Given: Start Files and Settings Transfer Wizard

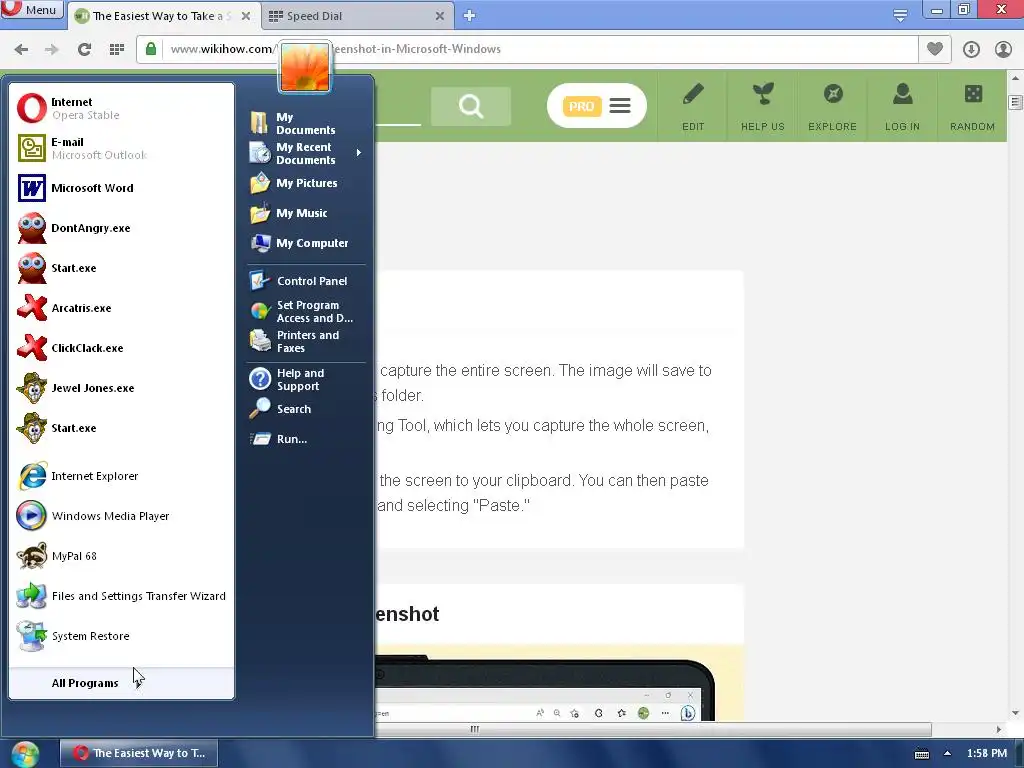Looking at the screenshot, I should click(x=121, y=596).
